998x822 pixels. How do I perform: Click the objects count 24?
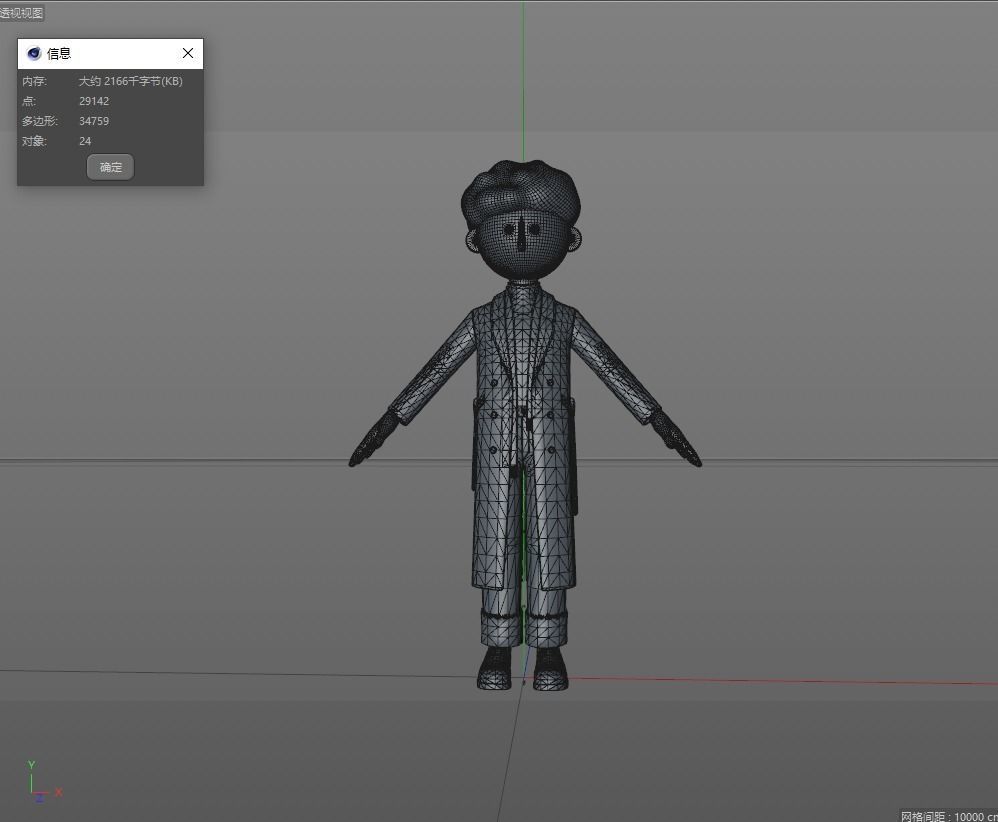click(x=85, y=141)
